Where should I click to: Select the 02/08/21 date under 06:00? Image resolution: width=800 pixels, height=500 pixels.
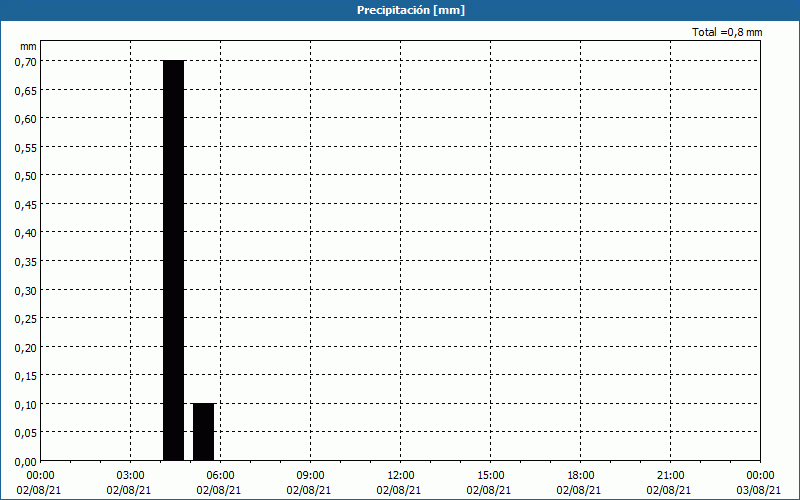pos(219,490)
